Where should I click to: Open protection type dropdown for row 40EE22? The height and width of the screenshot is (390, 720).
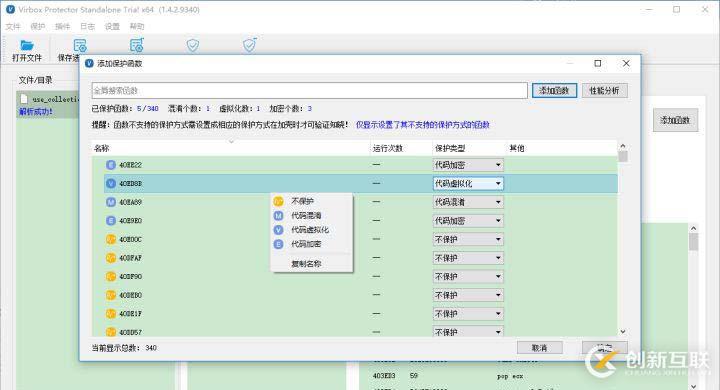(468, 165)
